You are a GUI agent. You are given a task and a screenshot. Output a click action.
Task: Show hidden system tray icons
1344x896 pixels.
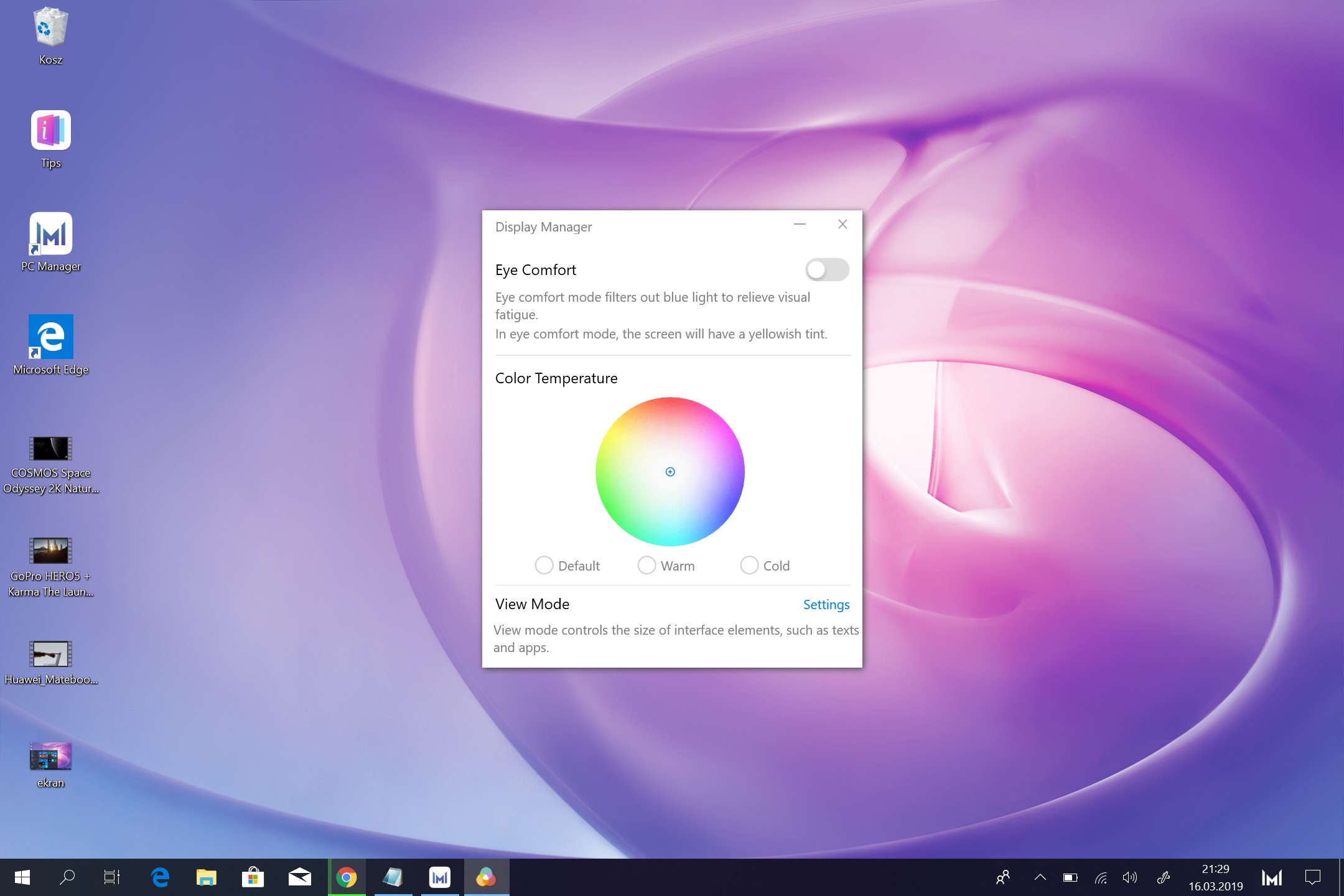[x=1040, y=877]
